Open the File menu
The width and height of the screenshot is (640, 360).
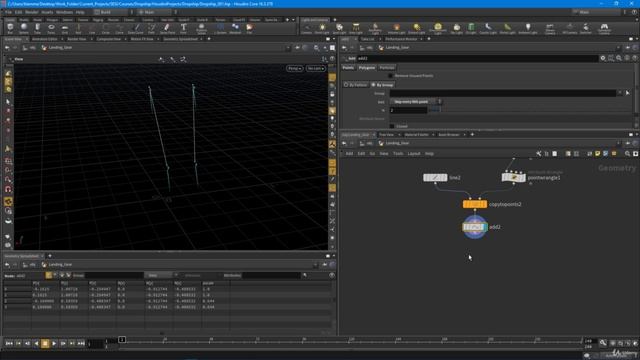coord(9,12)
